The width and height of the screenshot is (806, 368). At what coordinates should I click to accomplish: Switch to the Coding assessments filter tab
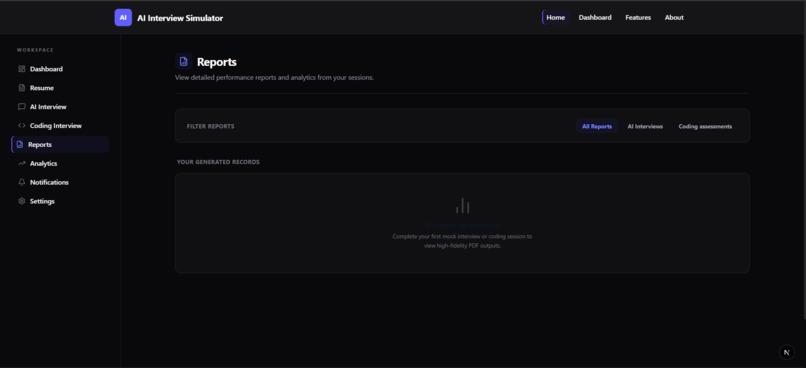pos(705,126)
